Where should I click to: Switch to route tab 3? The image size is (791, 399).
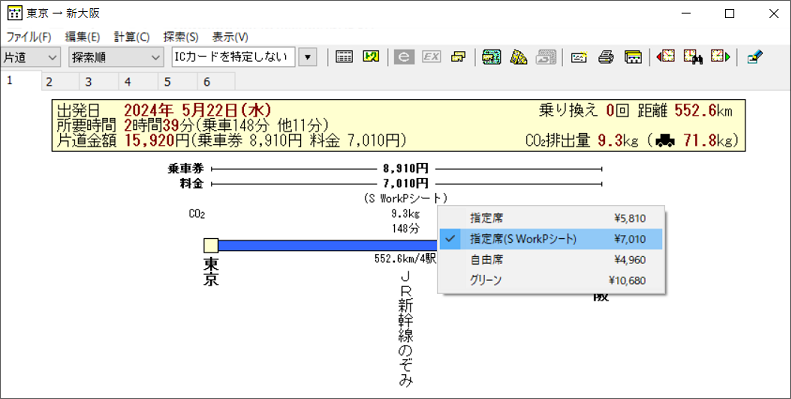[x=99, y=82]
